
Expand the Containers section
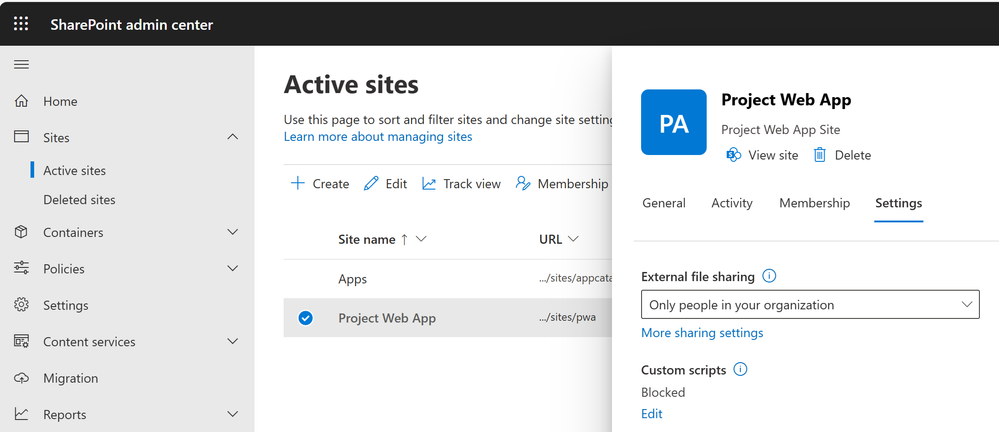coord(233,232)
